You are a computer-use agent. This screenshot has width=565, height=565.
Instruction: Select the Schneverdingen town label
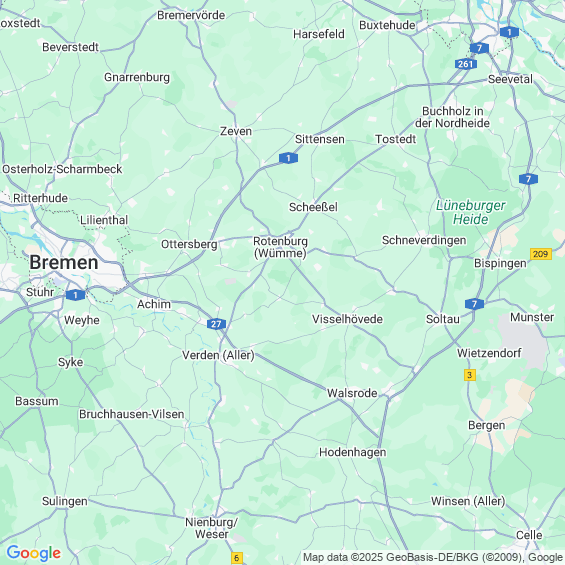tap(424, 240)
